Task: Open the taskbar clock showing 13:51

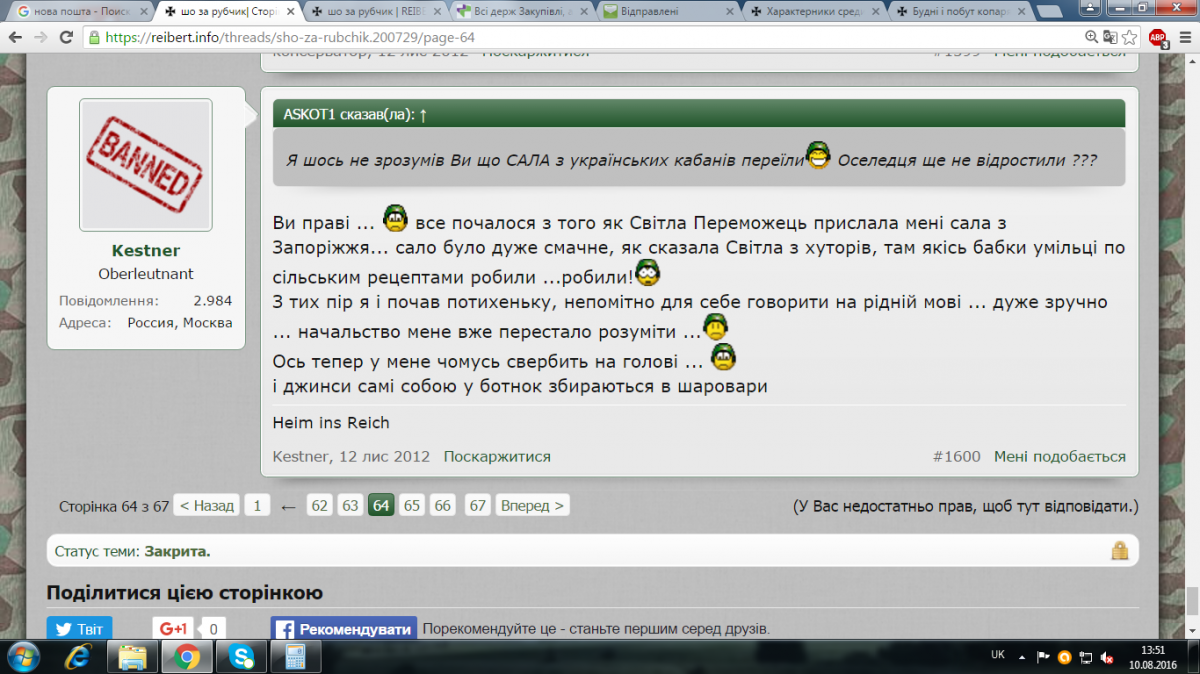Action: [1153, 657]
